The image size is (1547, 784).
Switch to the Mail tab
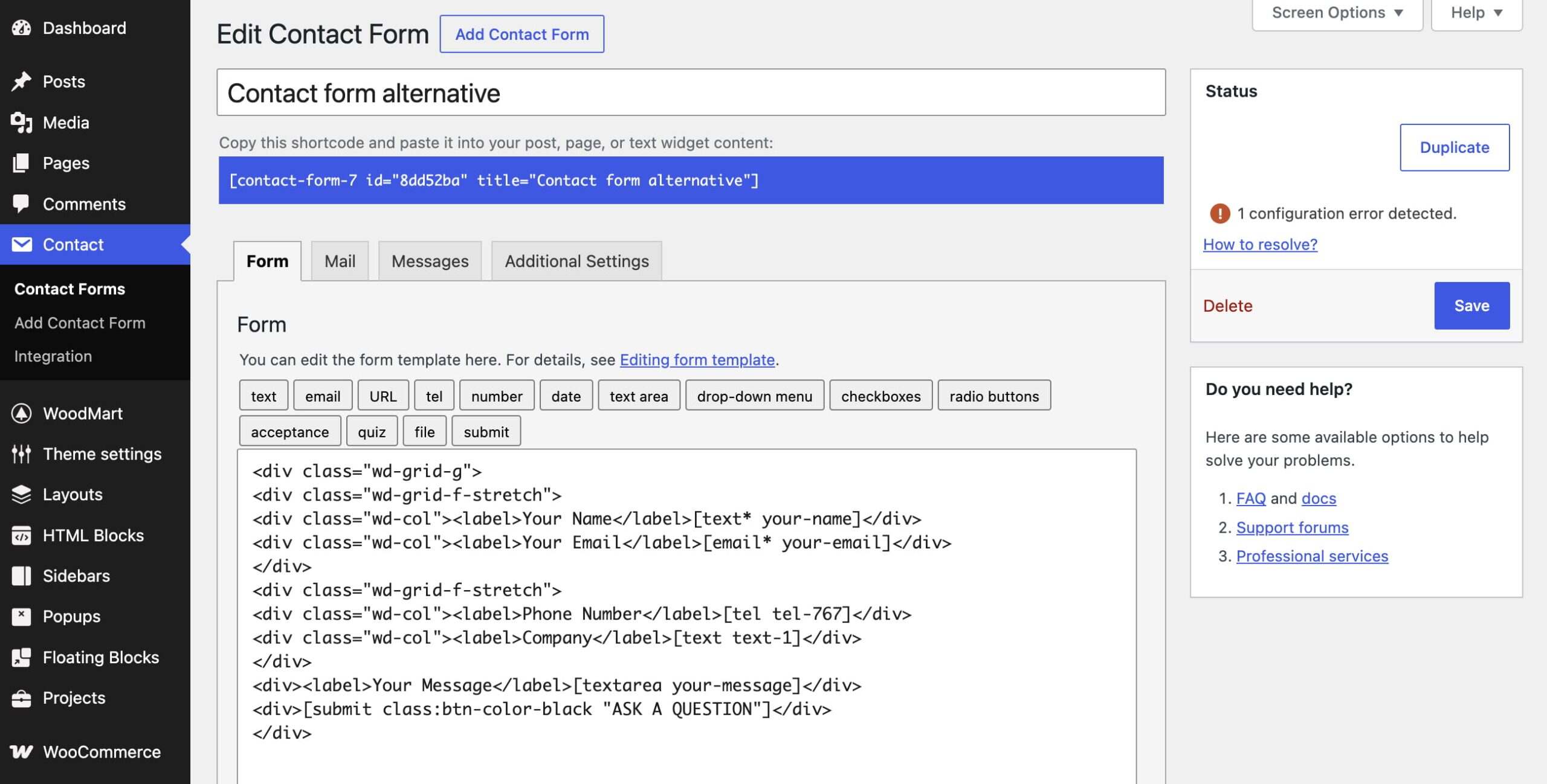click(x=340, y=261)
